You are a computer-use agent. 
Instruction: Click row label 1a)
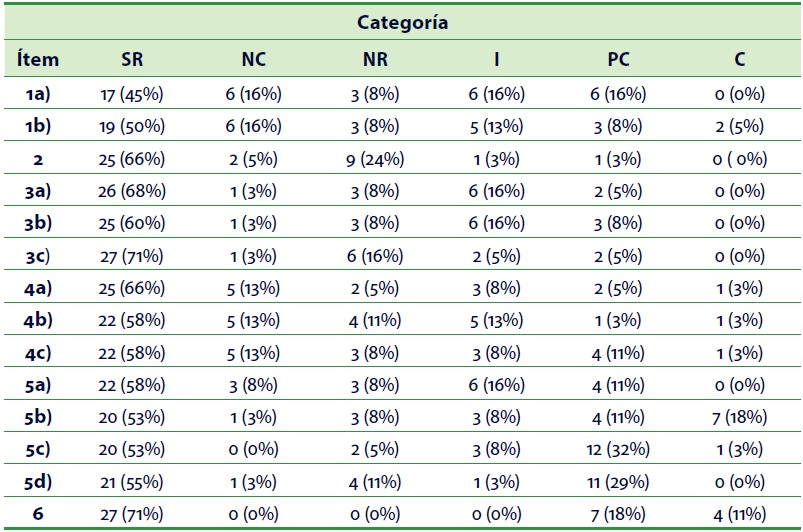pos(38,94)
